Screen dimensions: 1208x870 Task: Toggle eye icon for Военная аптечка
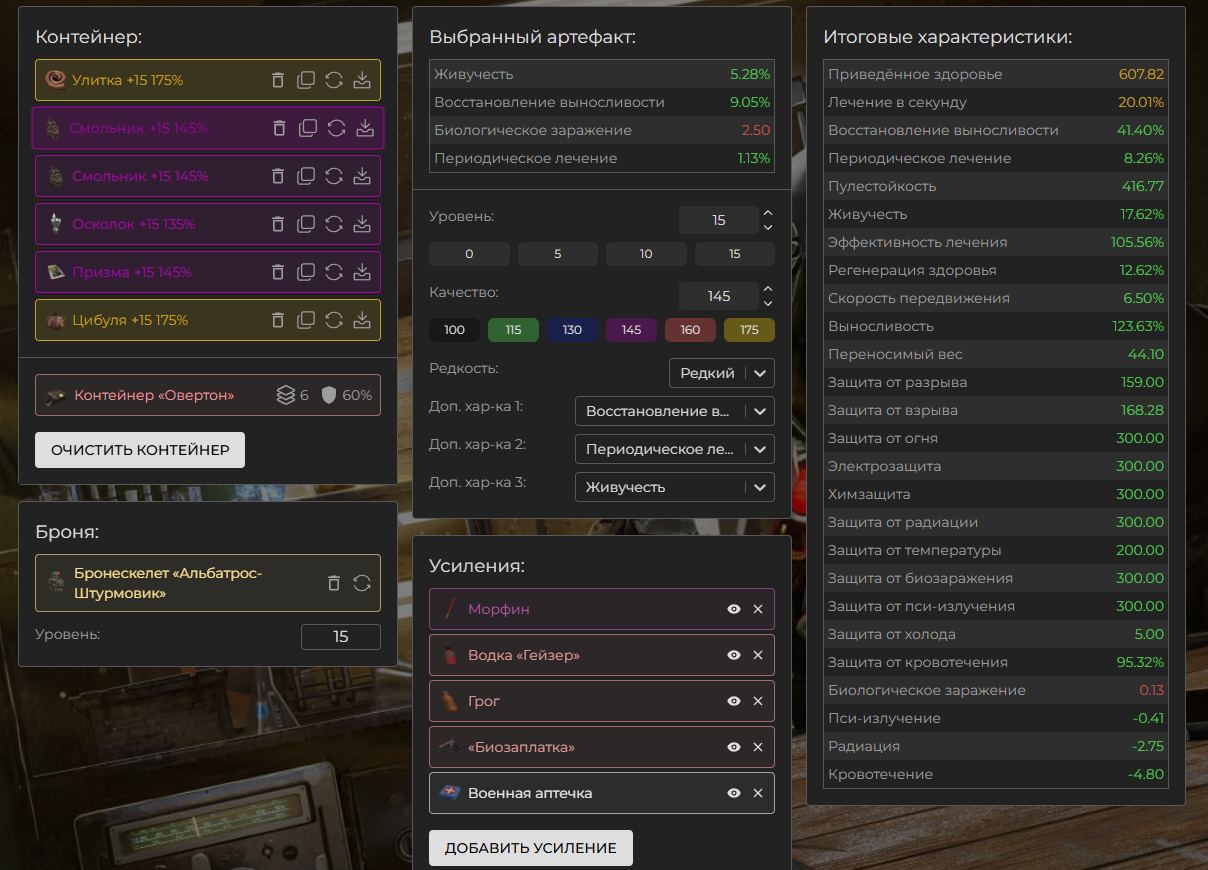734,793
